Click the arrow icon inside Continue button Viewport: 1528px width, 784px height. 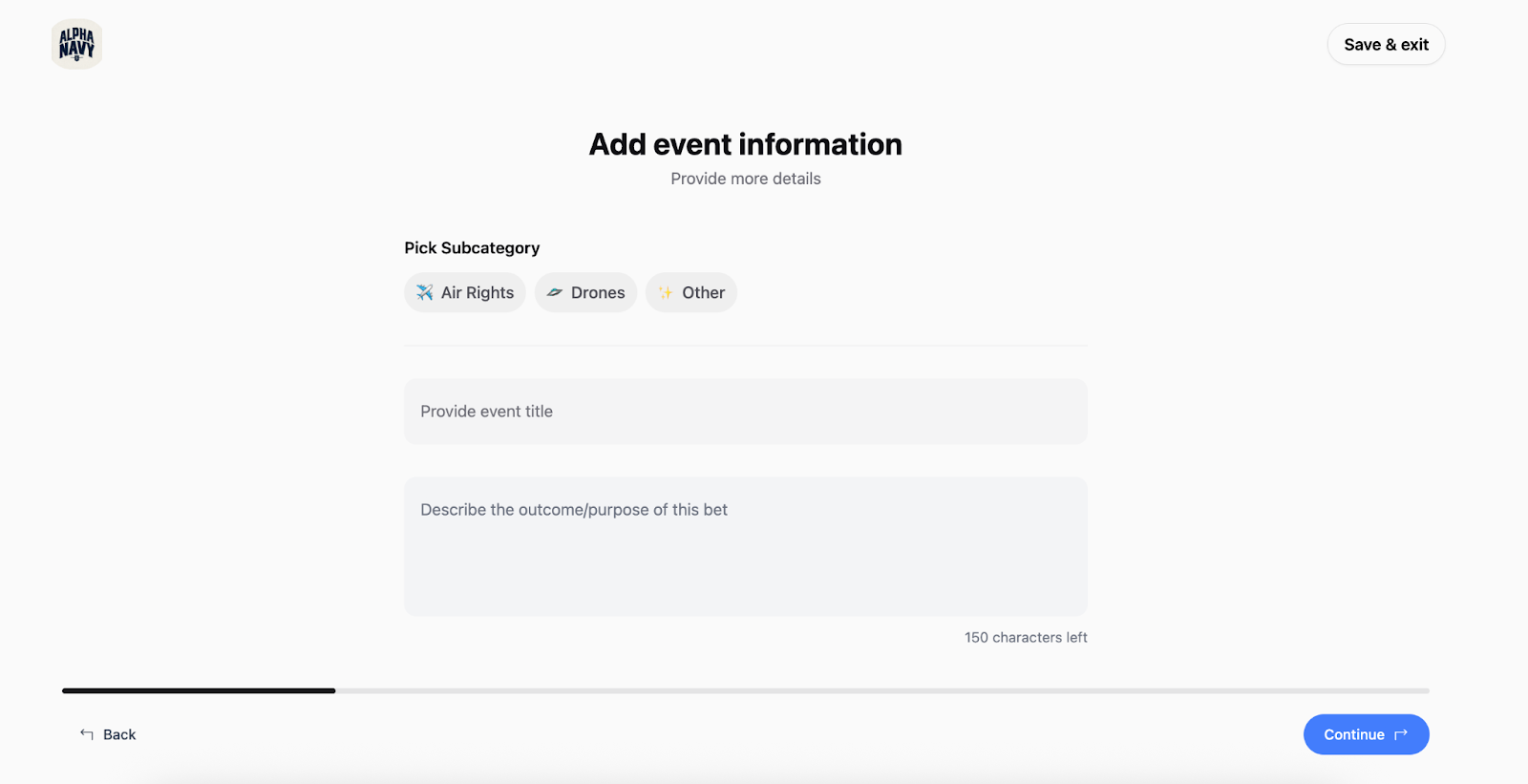point(1401,734)
